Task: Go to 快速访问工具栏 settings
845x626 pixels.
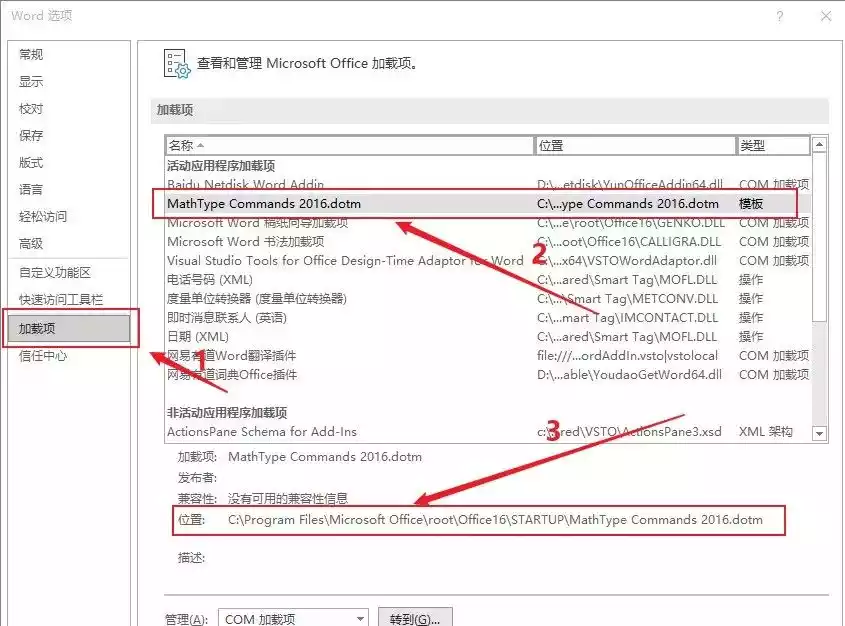Action: click(61, 300)
